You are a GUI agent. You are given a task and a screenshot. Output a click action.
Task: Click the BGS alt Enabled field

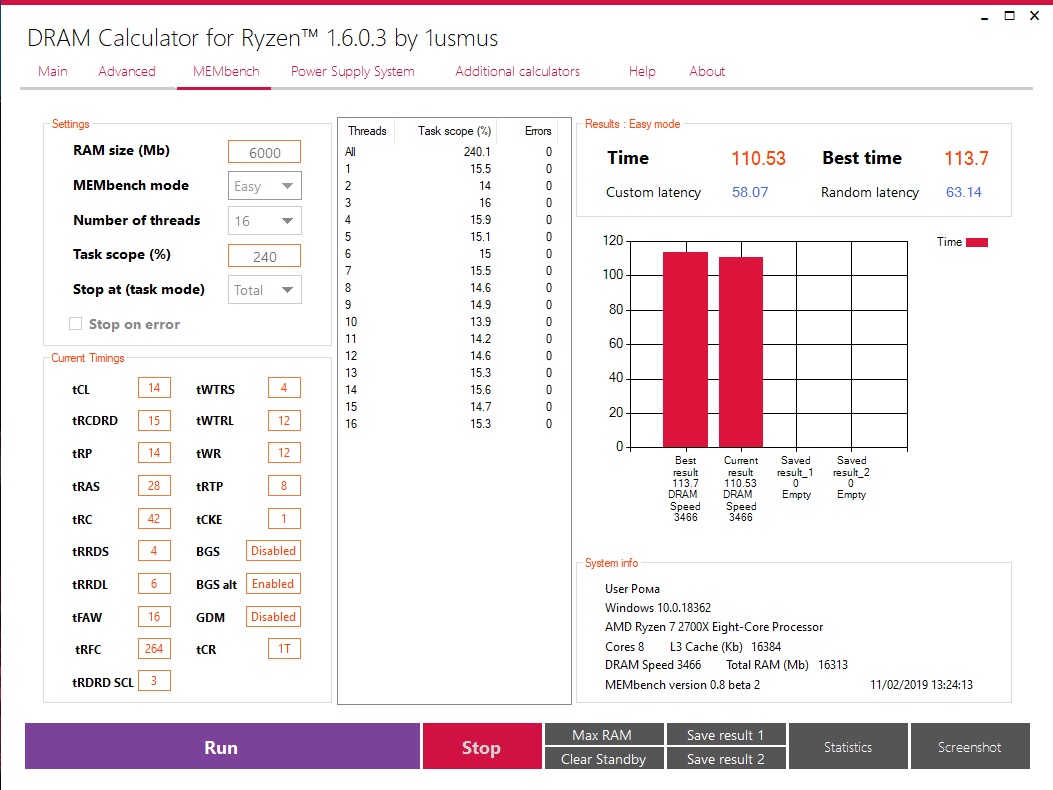[x=273, y=583]
